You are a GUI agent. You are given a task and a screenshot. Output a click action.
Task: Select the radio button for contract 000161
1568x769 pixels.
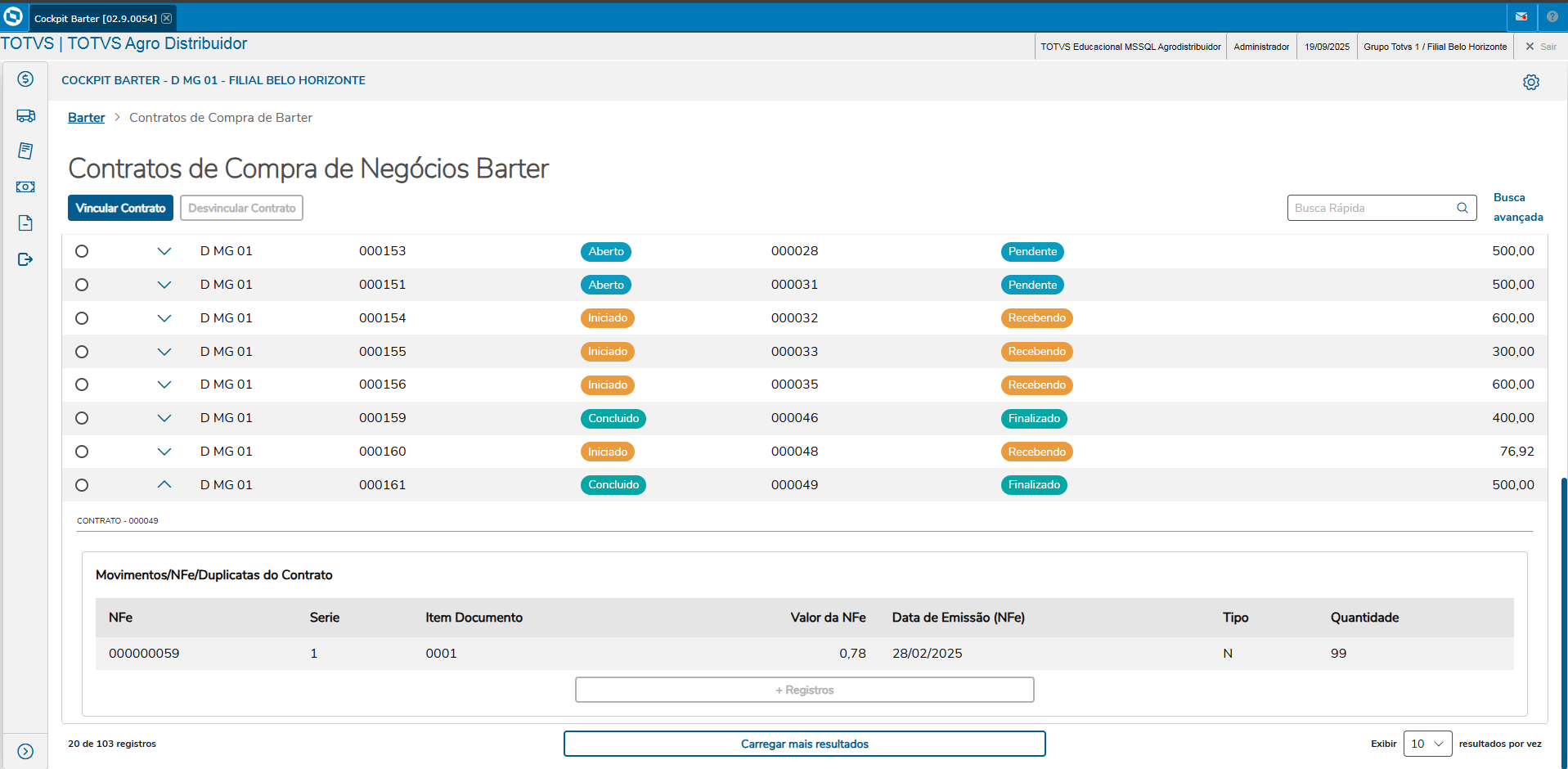point(82,485)
